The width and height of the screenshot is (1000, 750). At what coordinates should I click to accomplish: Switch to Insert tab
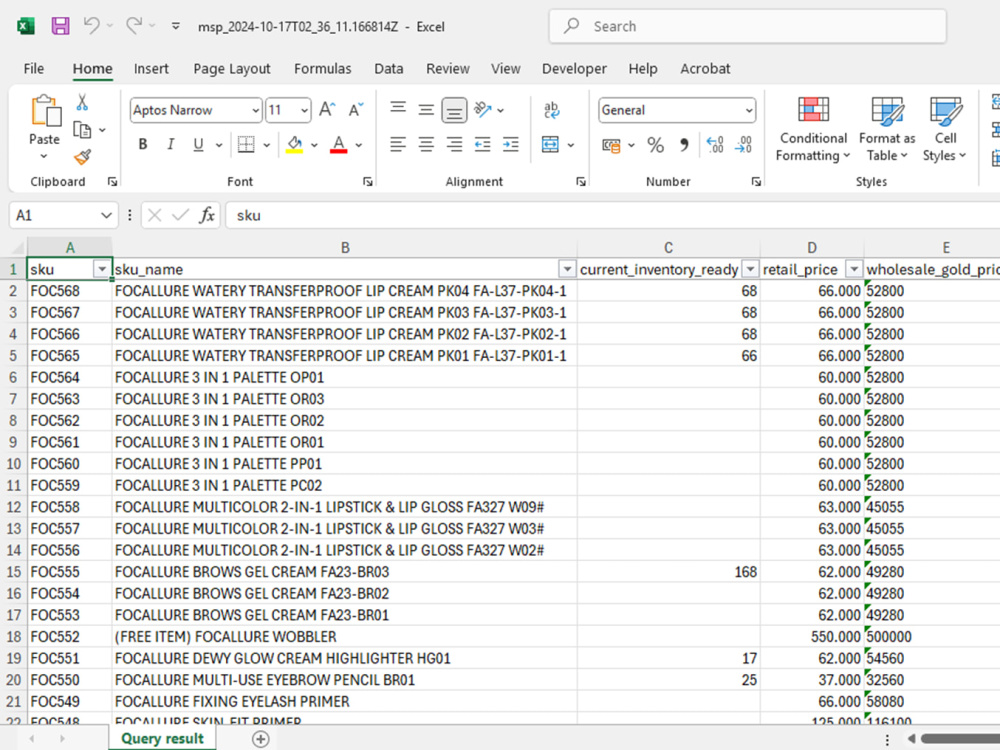coord(151,68)
